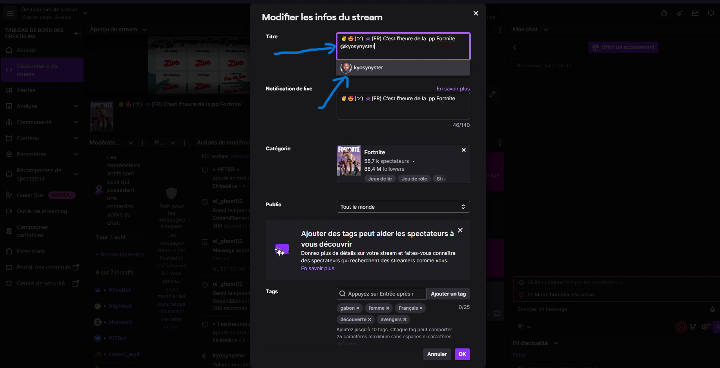
Task: Open the hamburger menu at top left
Action: pos(10,13)
